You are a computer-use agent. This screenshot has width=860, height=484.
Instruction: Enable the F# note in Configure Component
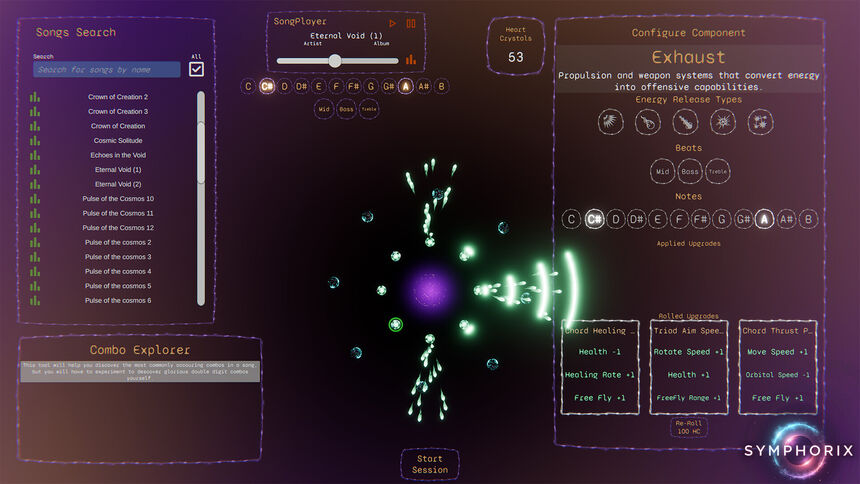point(701,219)
